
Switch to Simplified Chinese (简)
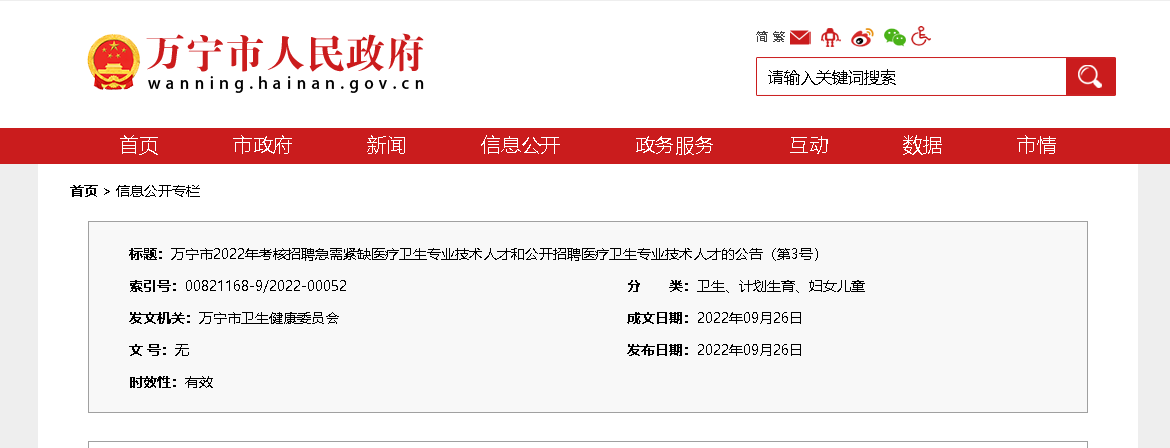click(762, 37)
